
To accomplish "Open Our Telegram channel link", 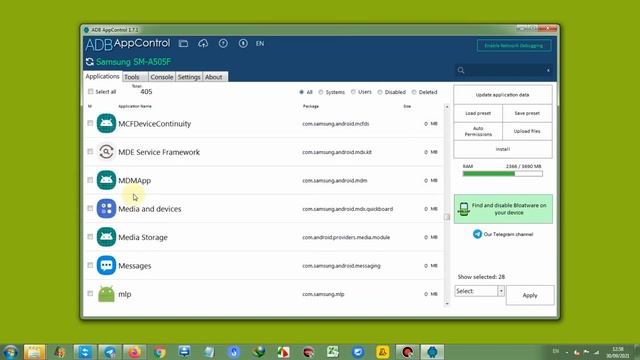I will point(503,234).
